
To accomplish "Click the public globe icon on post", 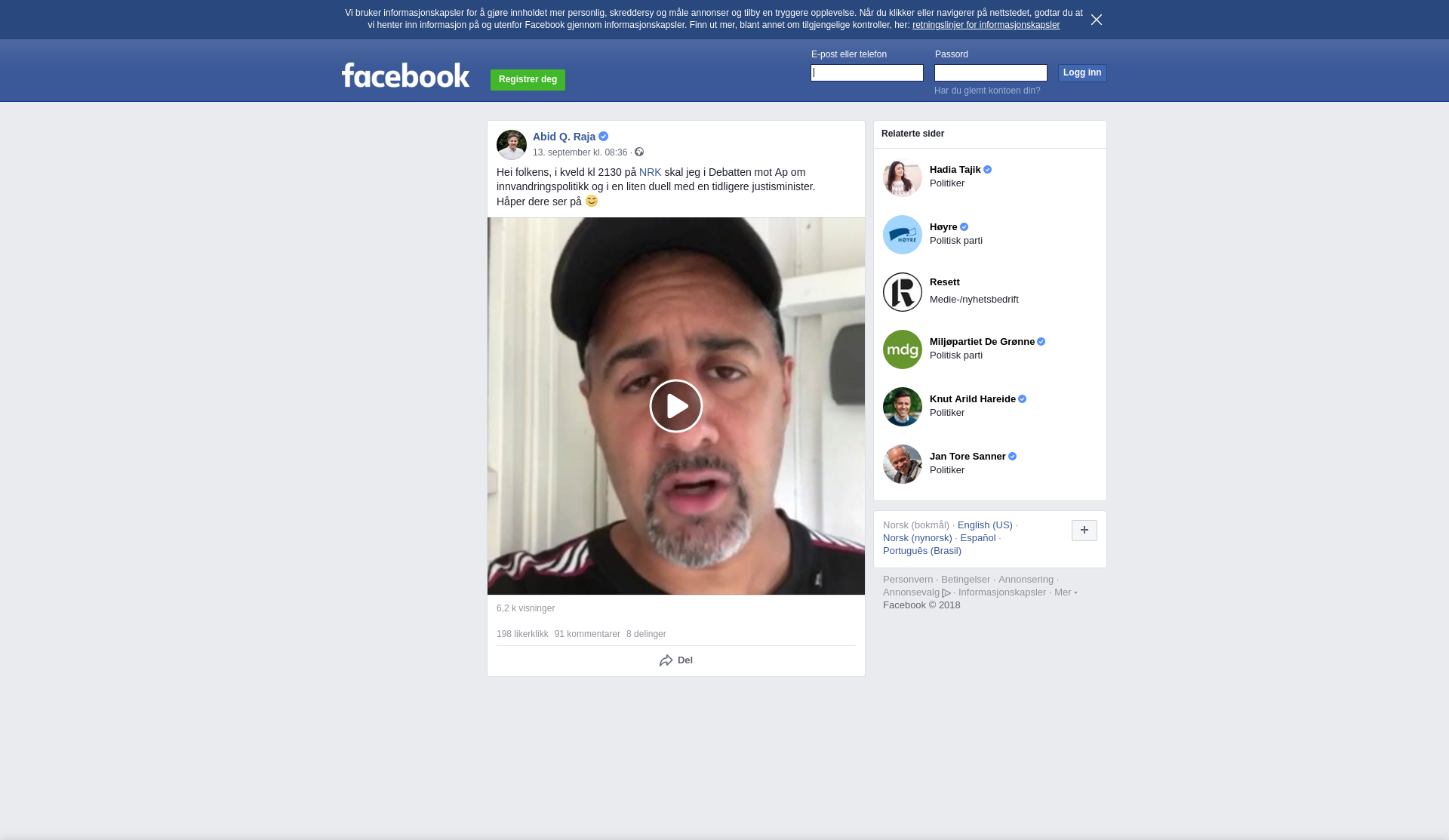I will coord(639,152).
